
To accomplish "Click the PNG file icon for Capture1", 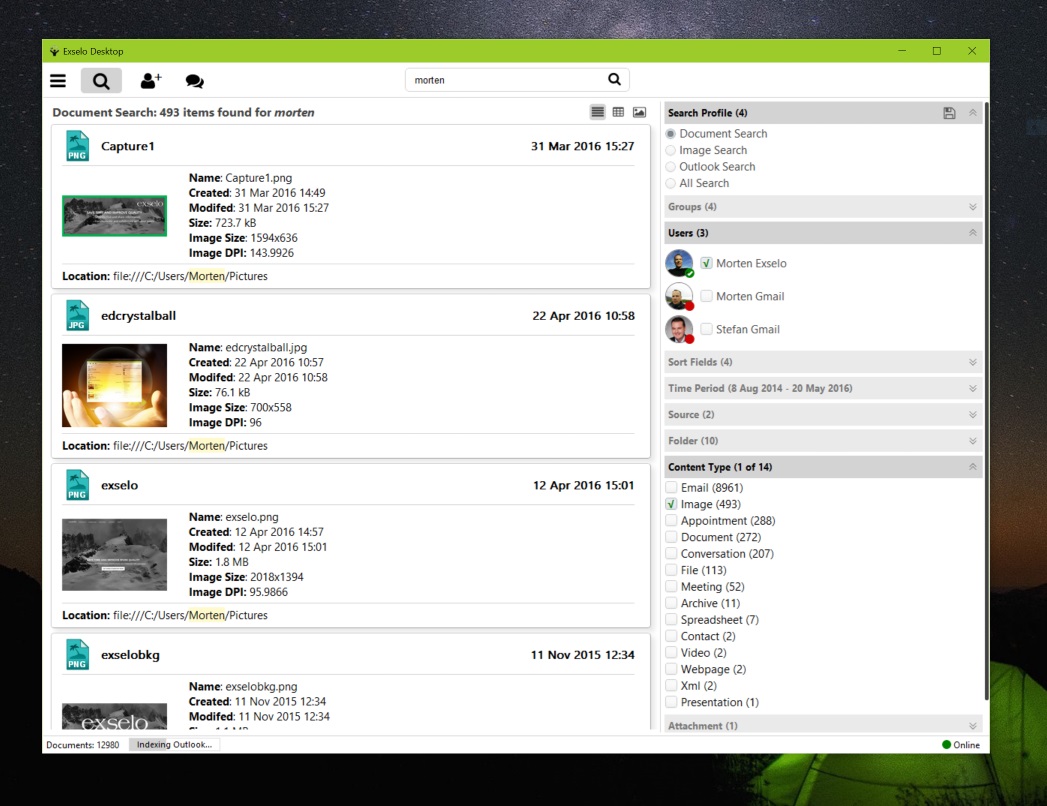I will click(77, 146).
